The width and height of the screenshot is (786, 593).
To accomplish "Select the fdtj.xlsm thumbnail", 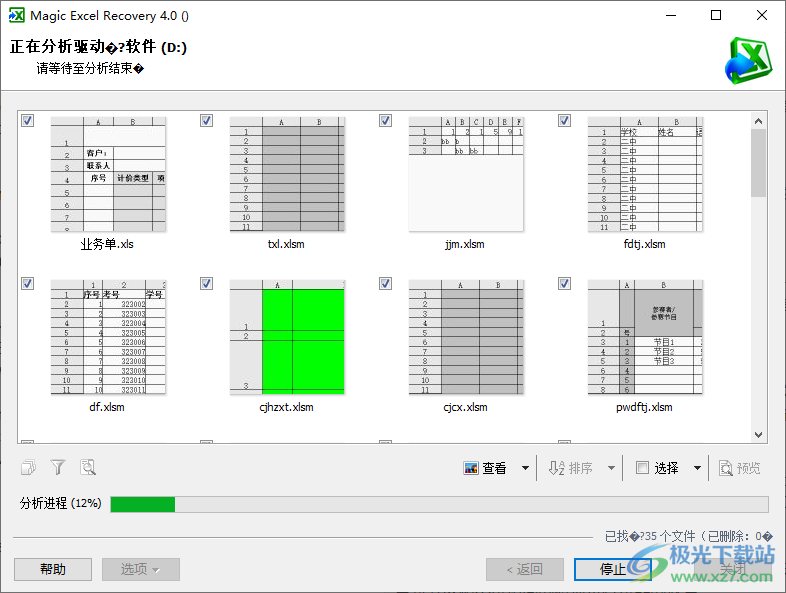I will coord(645,174).
